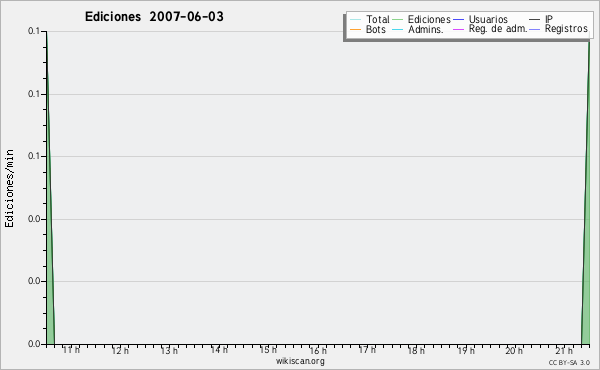Click the 'Ediciones/min' y-axis label
Screen dimensions: 600x370
pyautogui.click(x=9, y=188)
